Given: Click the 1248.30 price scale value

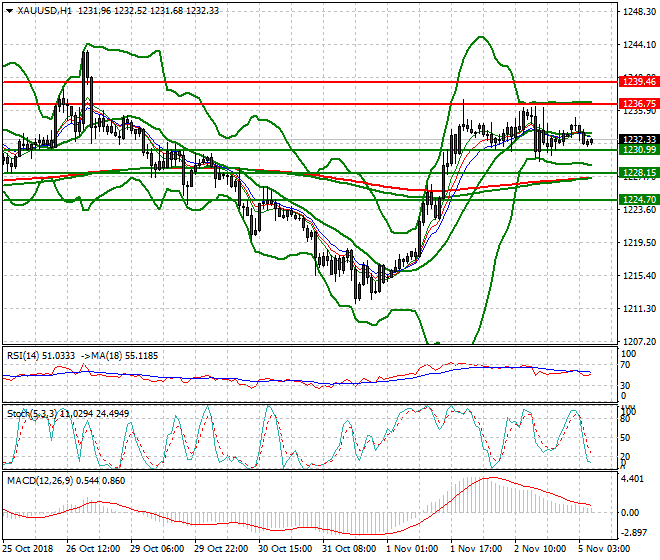Looking at the screenshot, I should [639, 12].
